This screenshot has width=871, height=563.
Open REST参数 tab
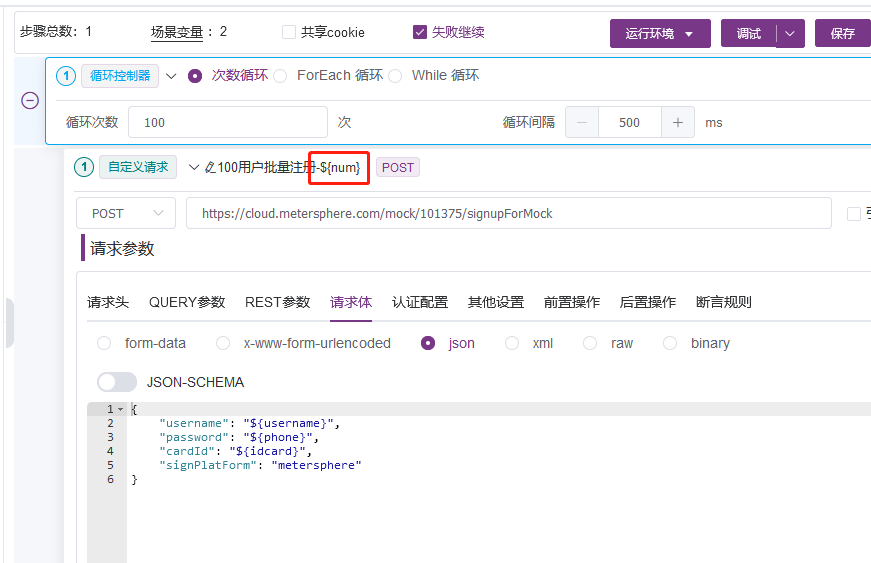(277, 302)
